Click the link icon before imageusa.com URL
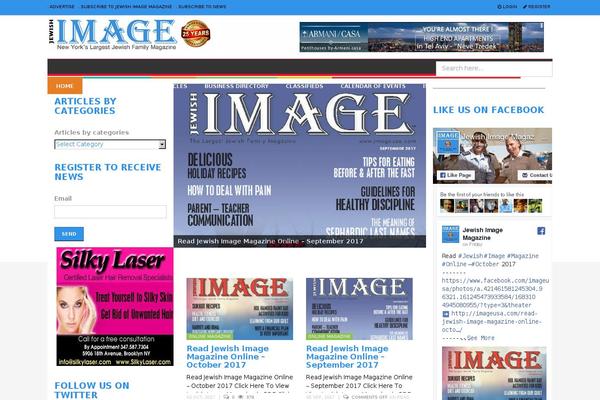 (x=446, y=314)
